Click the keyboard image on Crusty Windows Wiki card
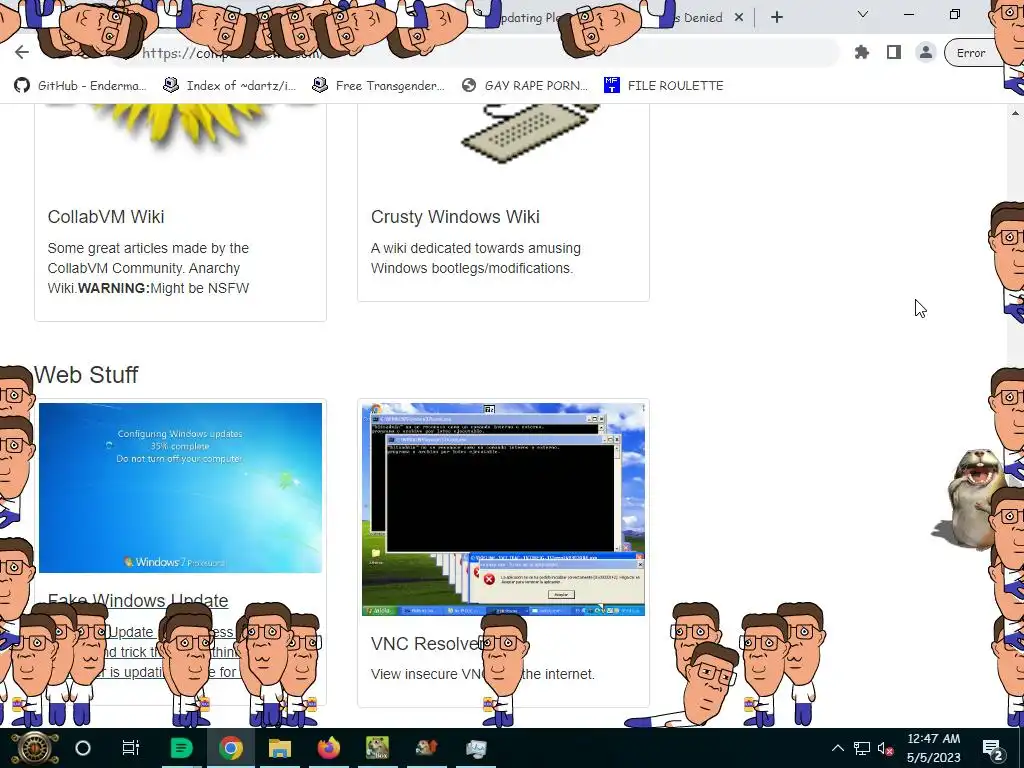The height and width of the screenshot is (768, 1024). (529, 134)
